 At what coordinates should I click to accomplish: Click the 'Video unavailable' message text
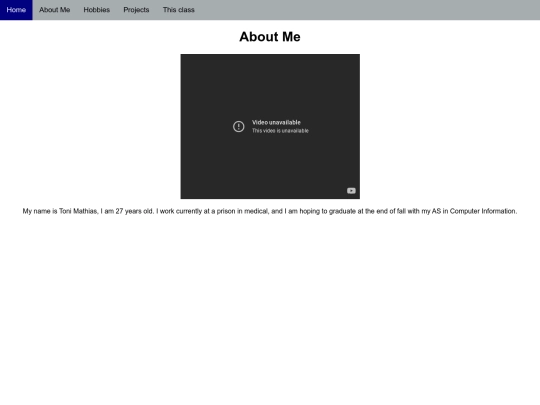click(x=276, y=122)
